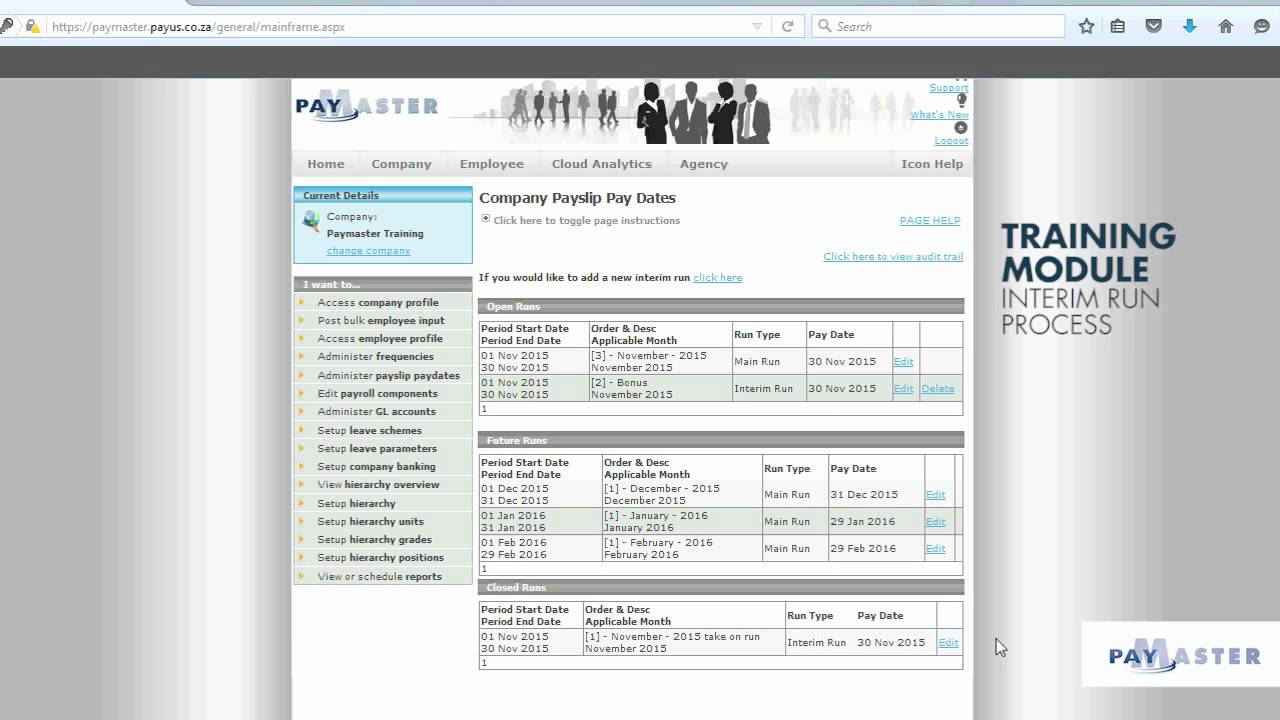
Task: Toggle page instructions expander icon
Action: click(486, 218)
